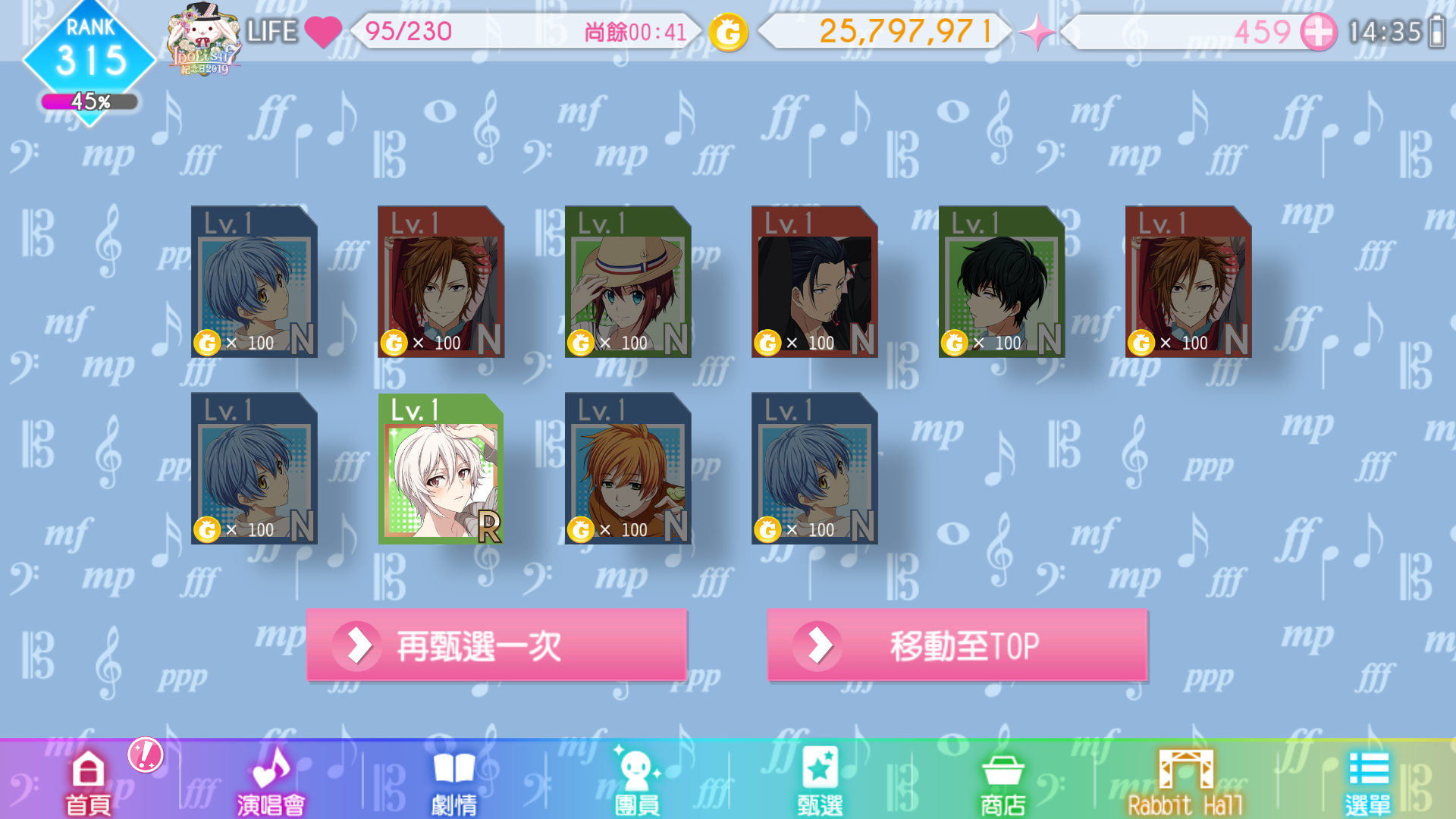The width and height of the screenshot is (1456, 819).
Task: Tap the pink LIFE heart icon
Action: [x=324, y=32]
